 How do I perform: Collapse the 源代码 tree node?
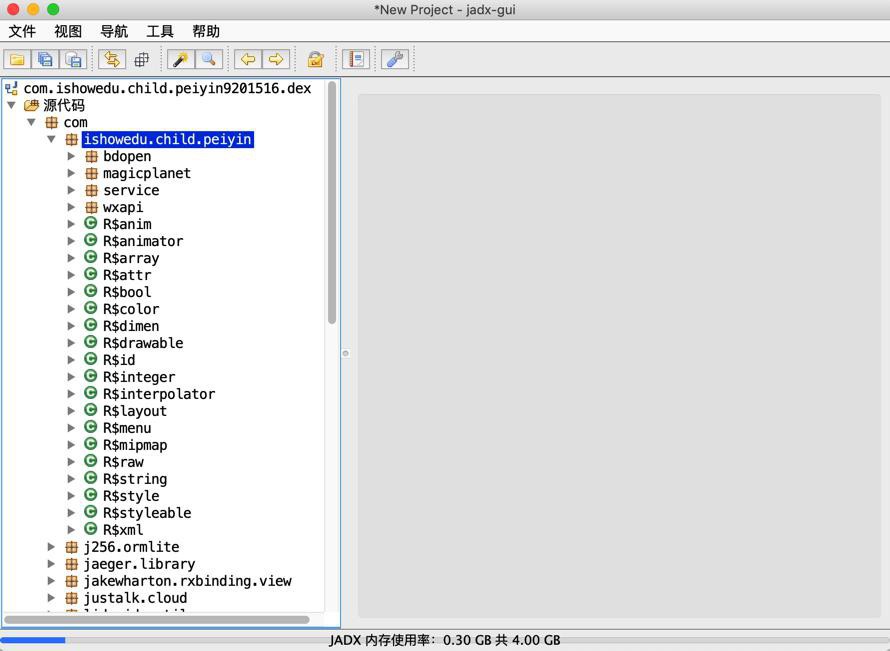[x=11, y=105]
